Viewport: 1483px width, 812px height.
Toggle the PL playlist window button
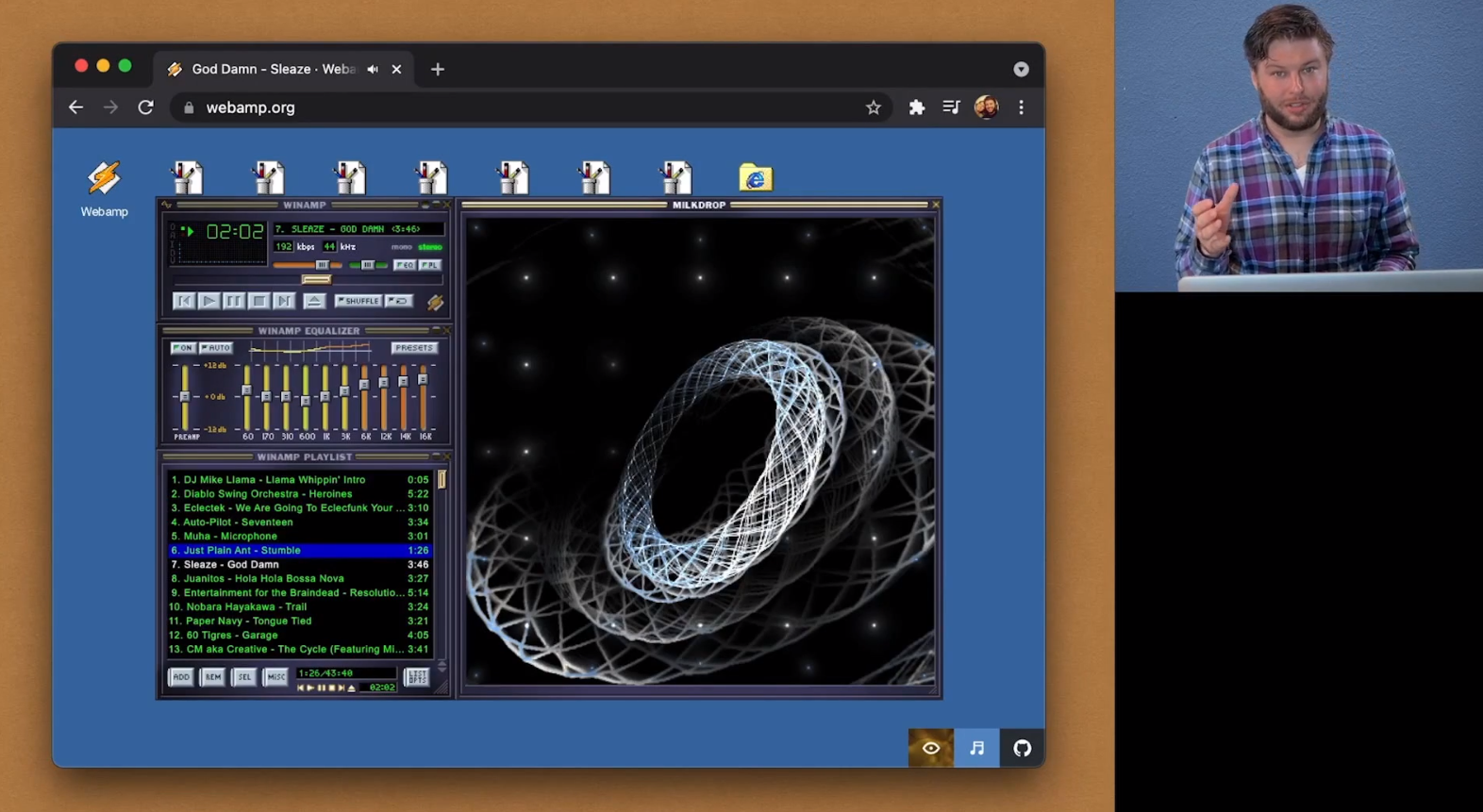click(x=430, y=265)
